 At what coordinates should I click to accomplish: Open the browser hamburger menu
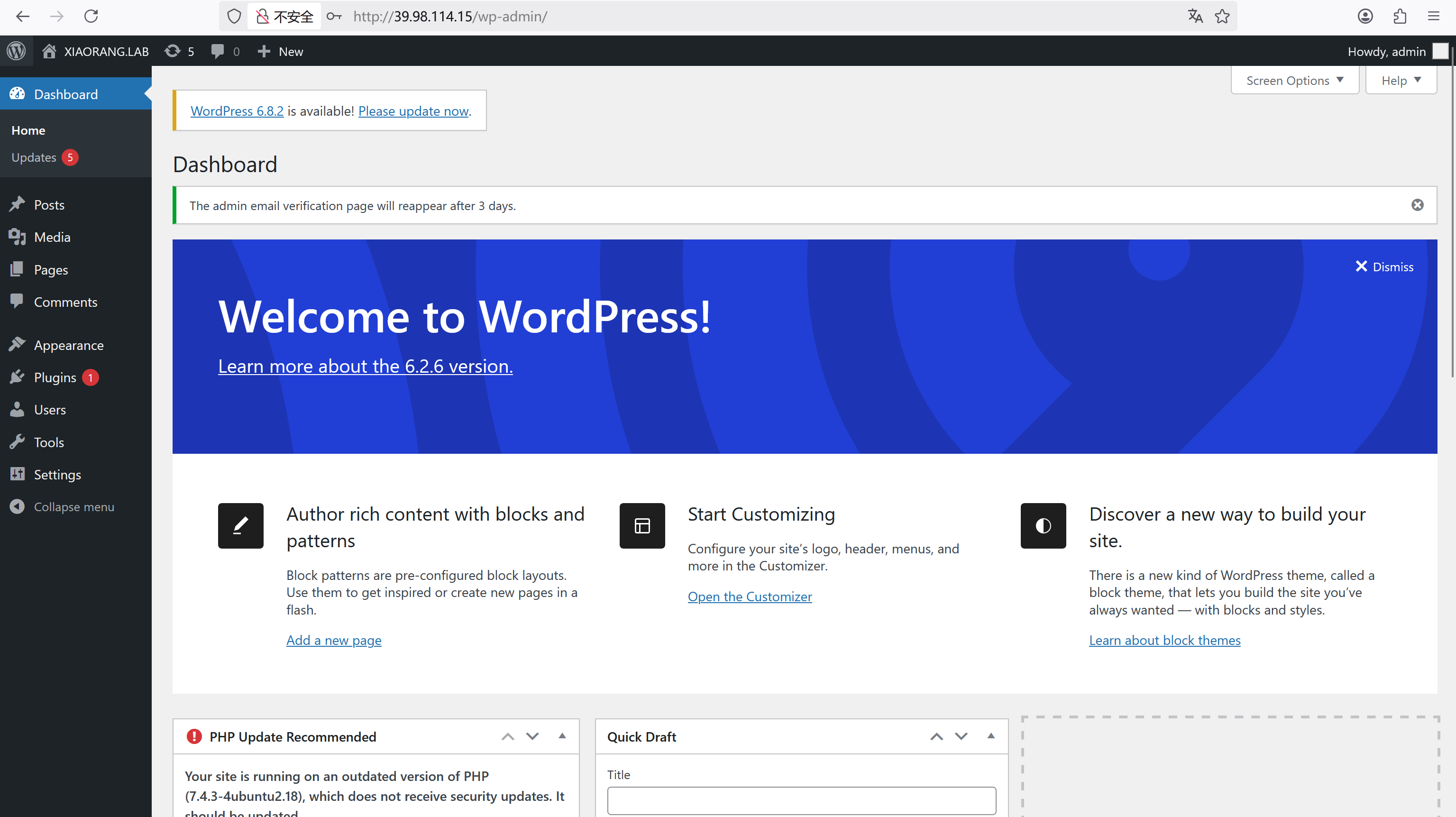[1433, 17]
